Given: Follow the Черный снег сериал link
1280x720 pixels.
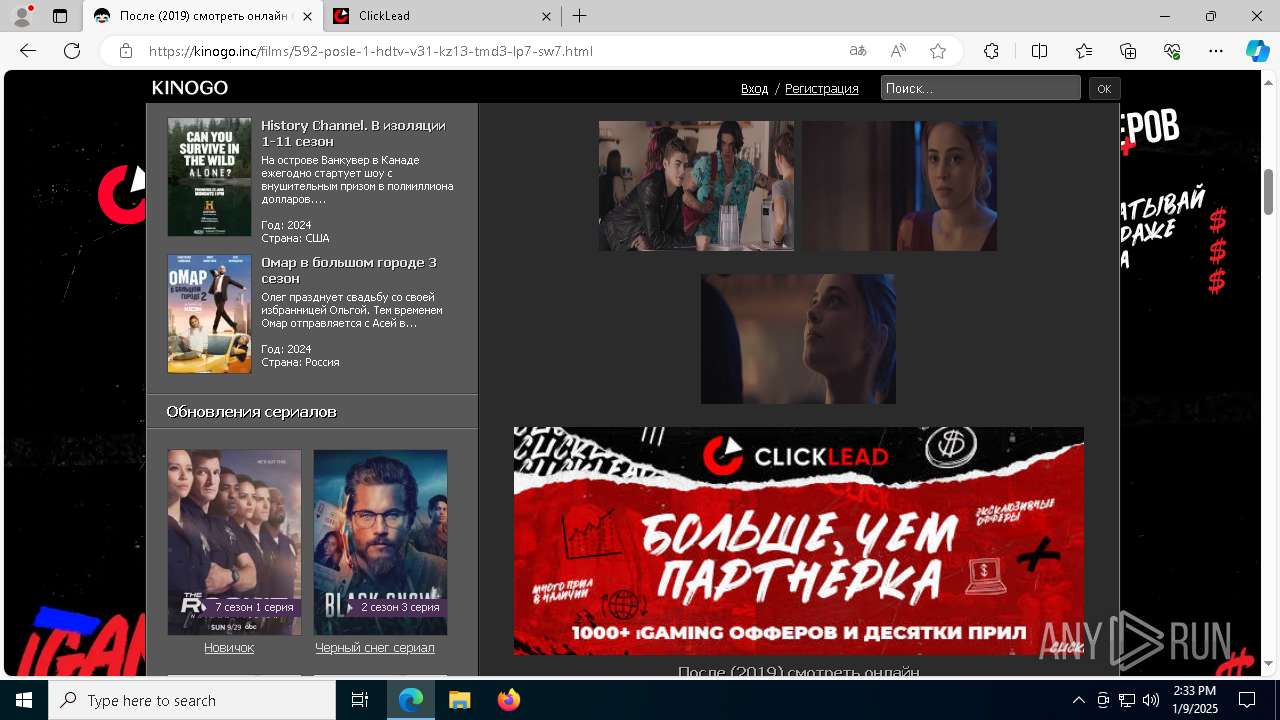Looking at the screenshot, I should point(375,648).
